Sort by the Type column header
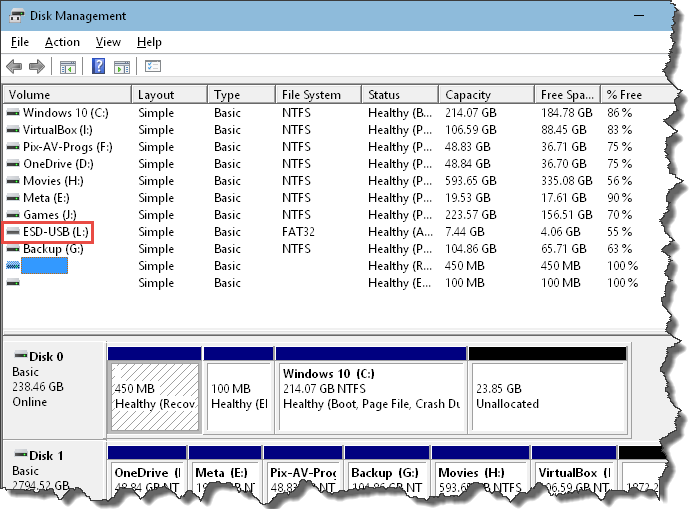The height and width of the screenshot is (509, 689). [242, 95]
